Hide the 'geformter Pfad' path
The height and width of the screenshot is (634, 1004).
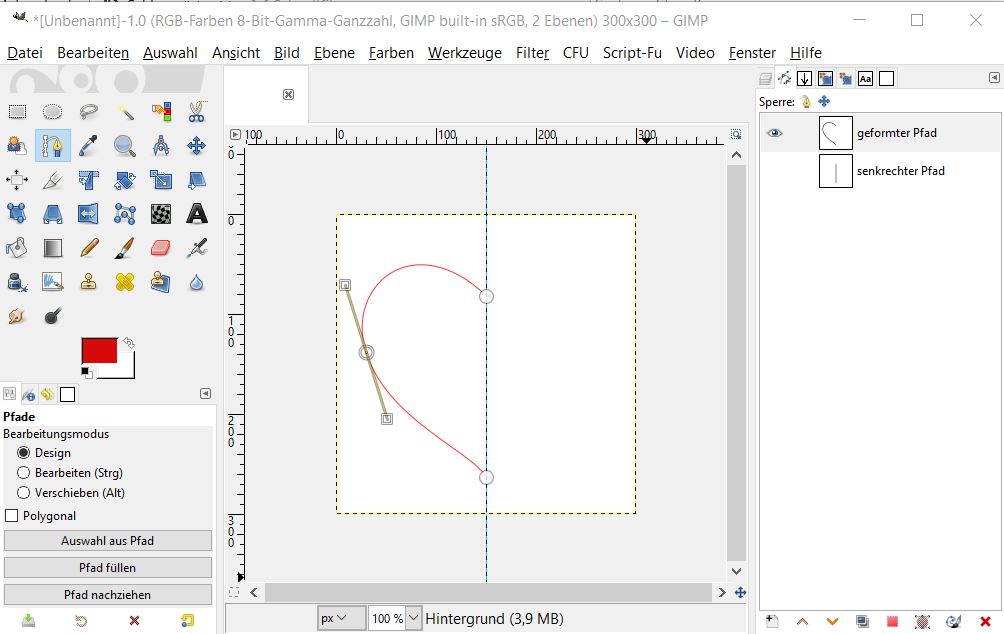click(x=775, y=133)
